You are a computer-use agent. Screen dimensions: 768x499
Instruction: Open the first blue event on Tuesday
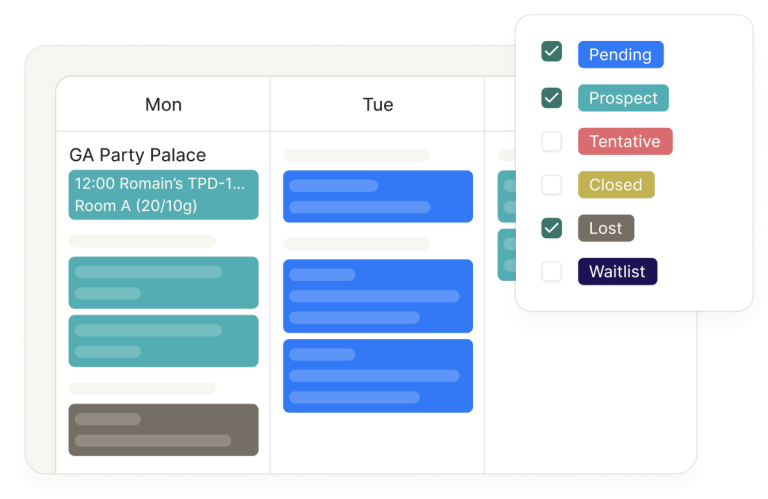[x=378, y=196]
